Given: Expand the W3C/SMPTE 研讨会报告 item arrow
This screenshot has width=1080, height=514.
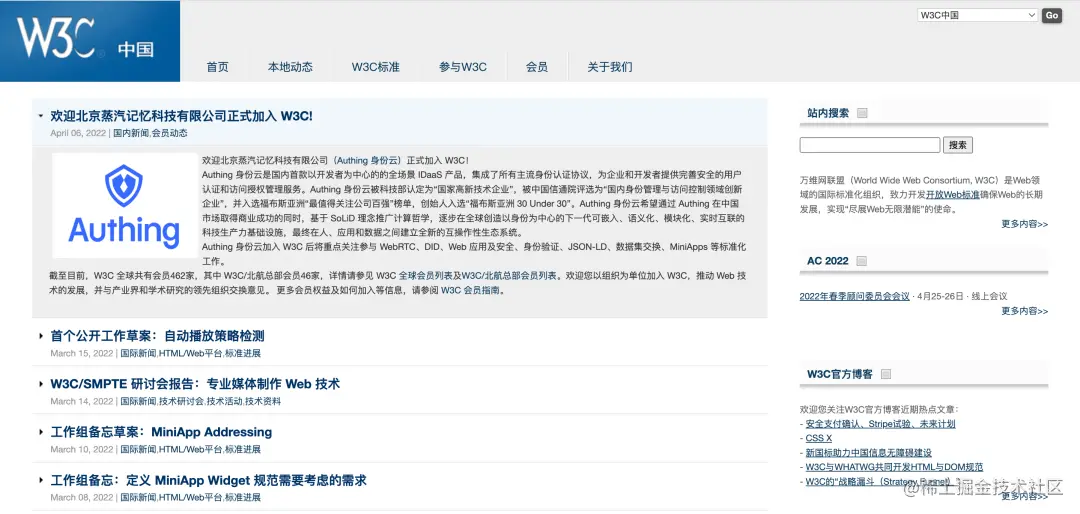Looking at the screenshot, I should [x=41, y=384].
